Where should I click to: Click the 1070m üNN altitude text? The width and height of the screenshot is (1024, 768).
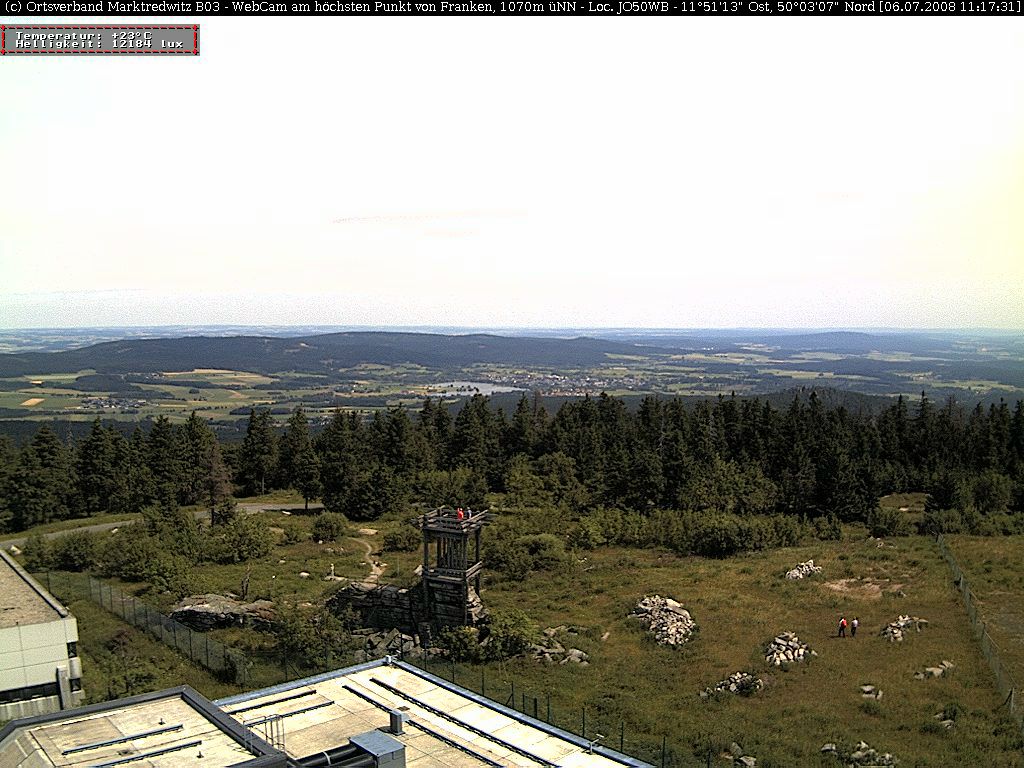click(537, 7)
